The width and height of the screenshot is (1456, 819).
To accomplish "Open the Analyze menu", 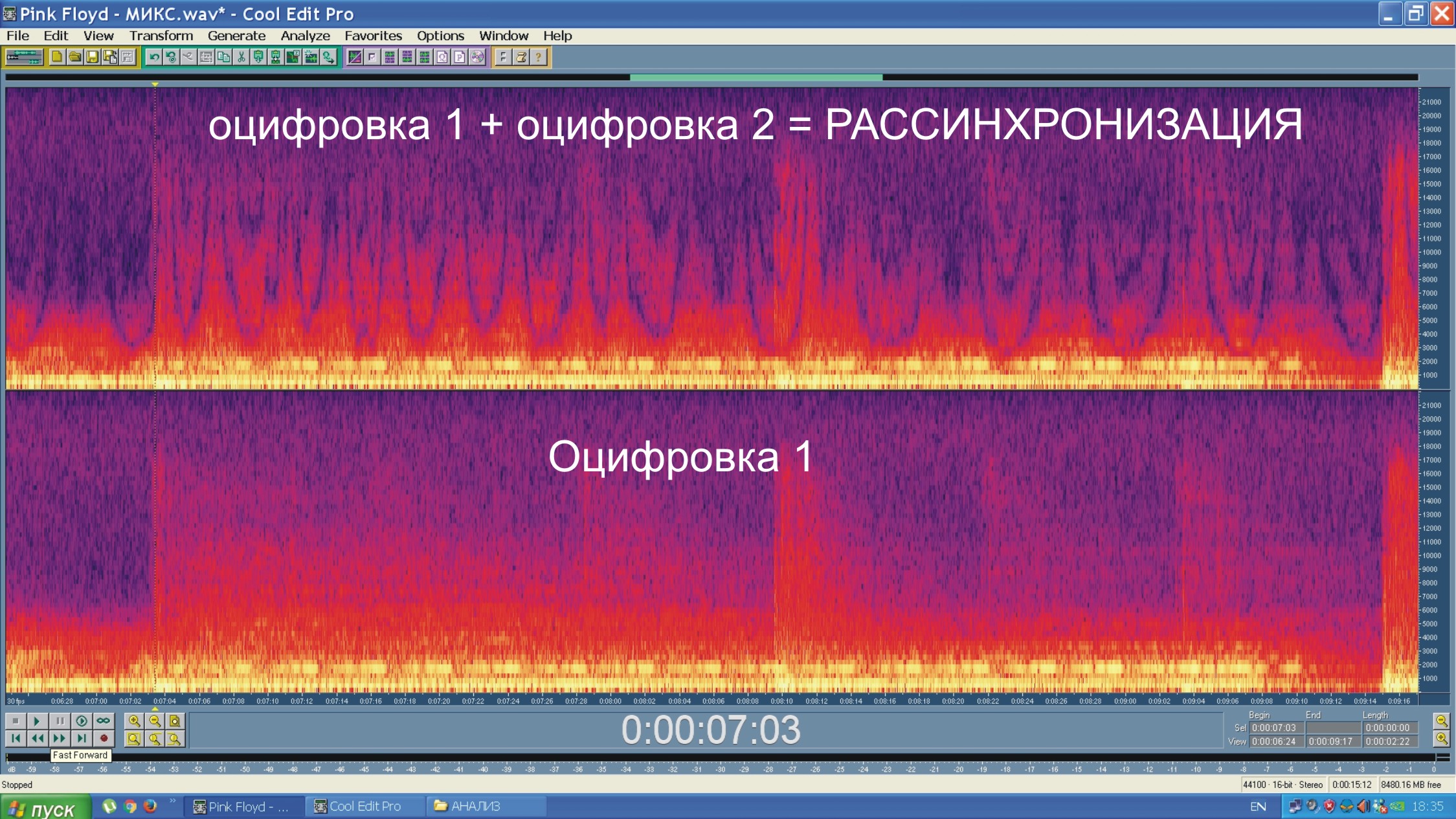I will 305,36.
